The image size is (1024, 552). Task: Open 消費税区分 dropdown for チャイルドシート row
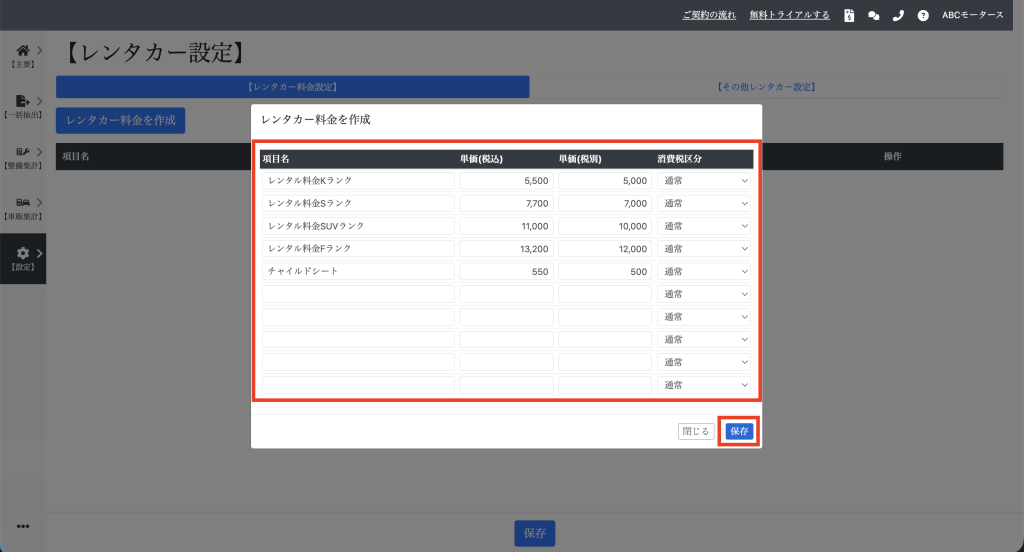704,271
